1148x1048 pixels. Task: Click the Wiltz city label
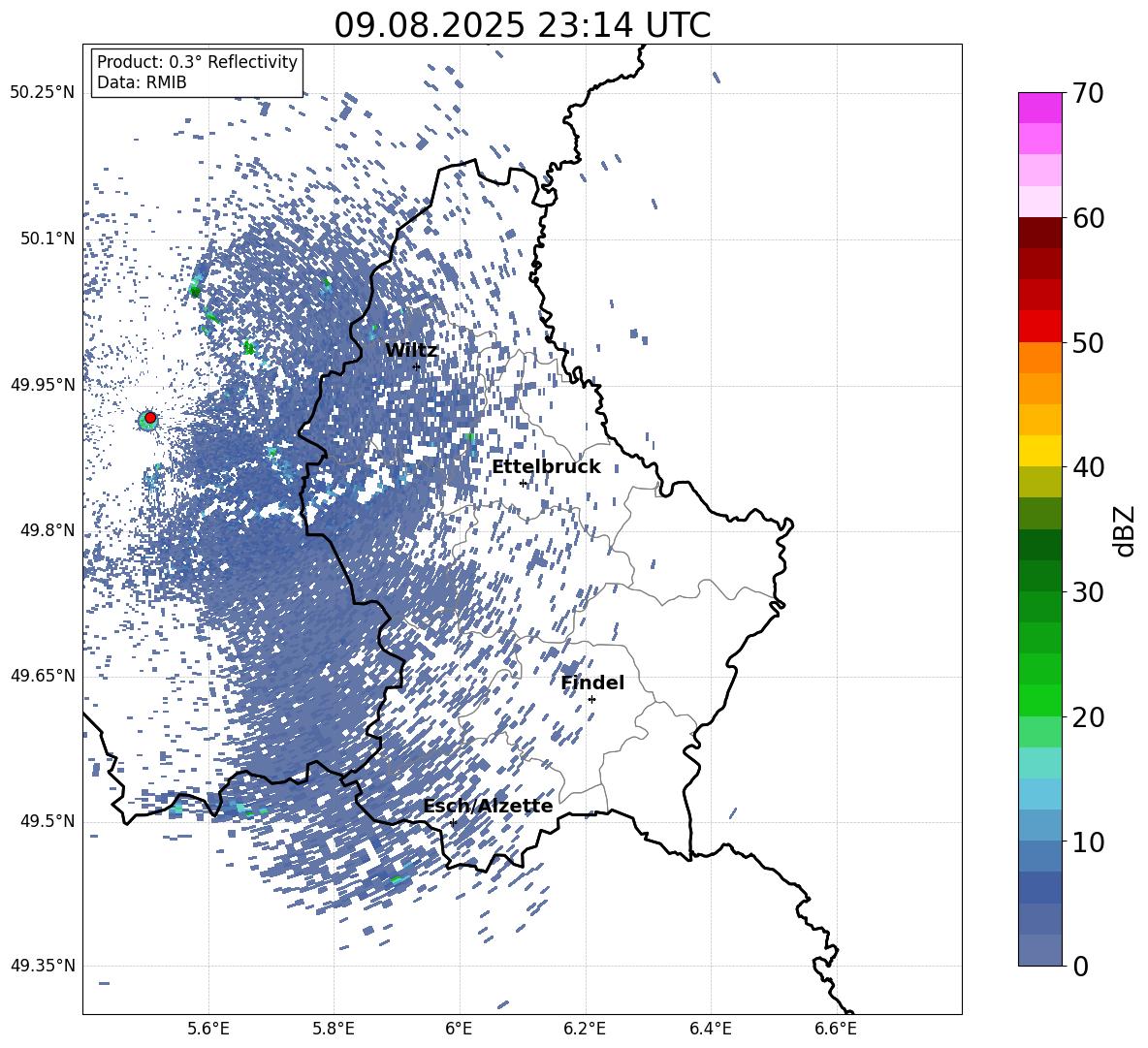(411, 351)
